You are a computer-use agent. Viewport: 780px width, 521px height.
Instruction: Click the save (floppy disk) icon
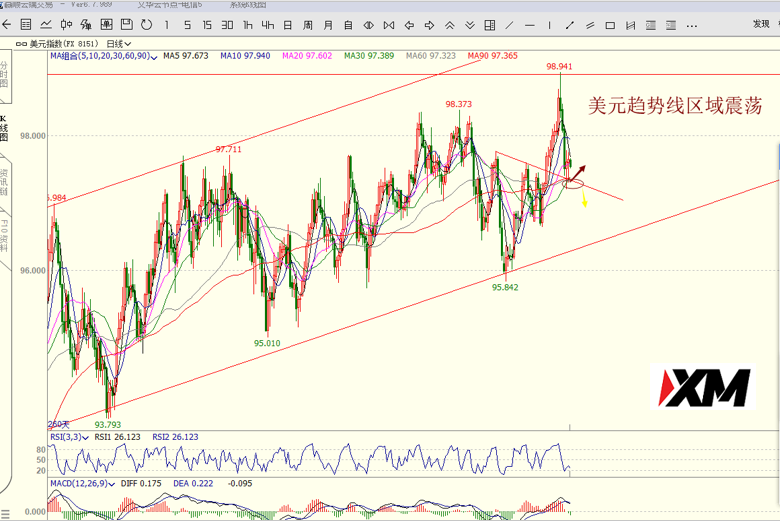126,24
